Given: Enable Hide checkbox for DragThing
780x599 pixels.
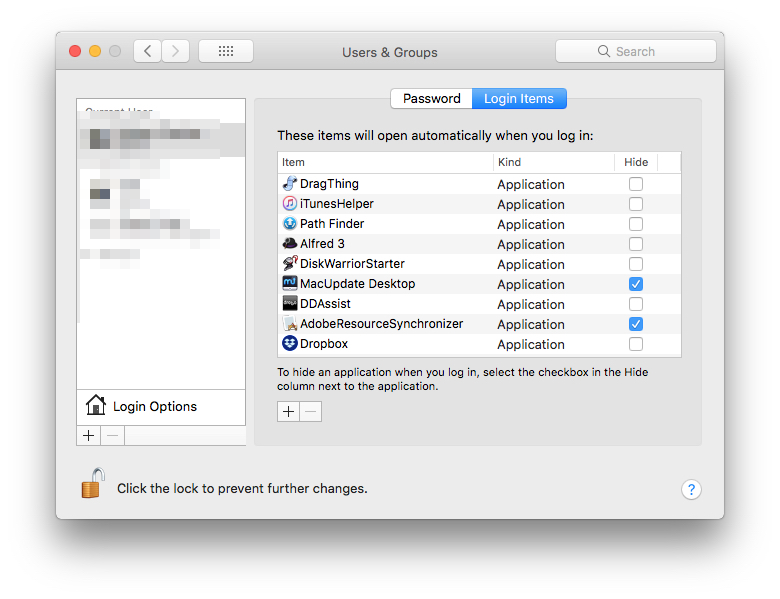Looking at the screenshot, I should tap(636, 184).
